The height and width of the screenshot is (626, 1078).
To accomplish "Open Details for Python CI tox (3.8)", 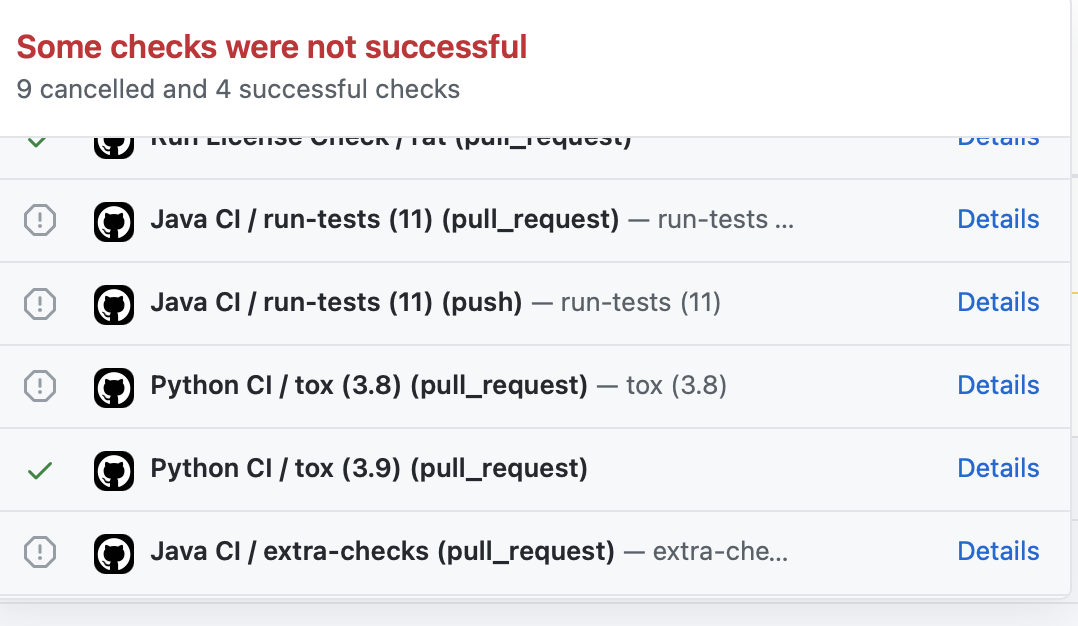I will click(x=998, y=385).
